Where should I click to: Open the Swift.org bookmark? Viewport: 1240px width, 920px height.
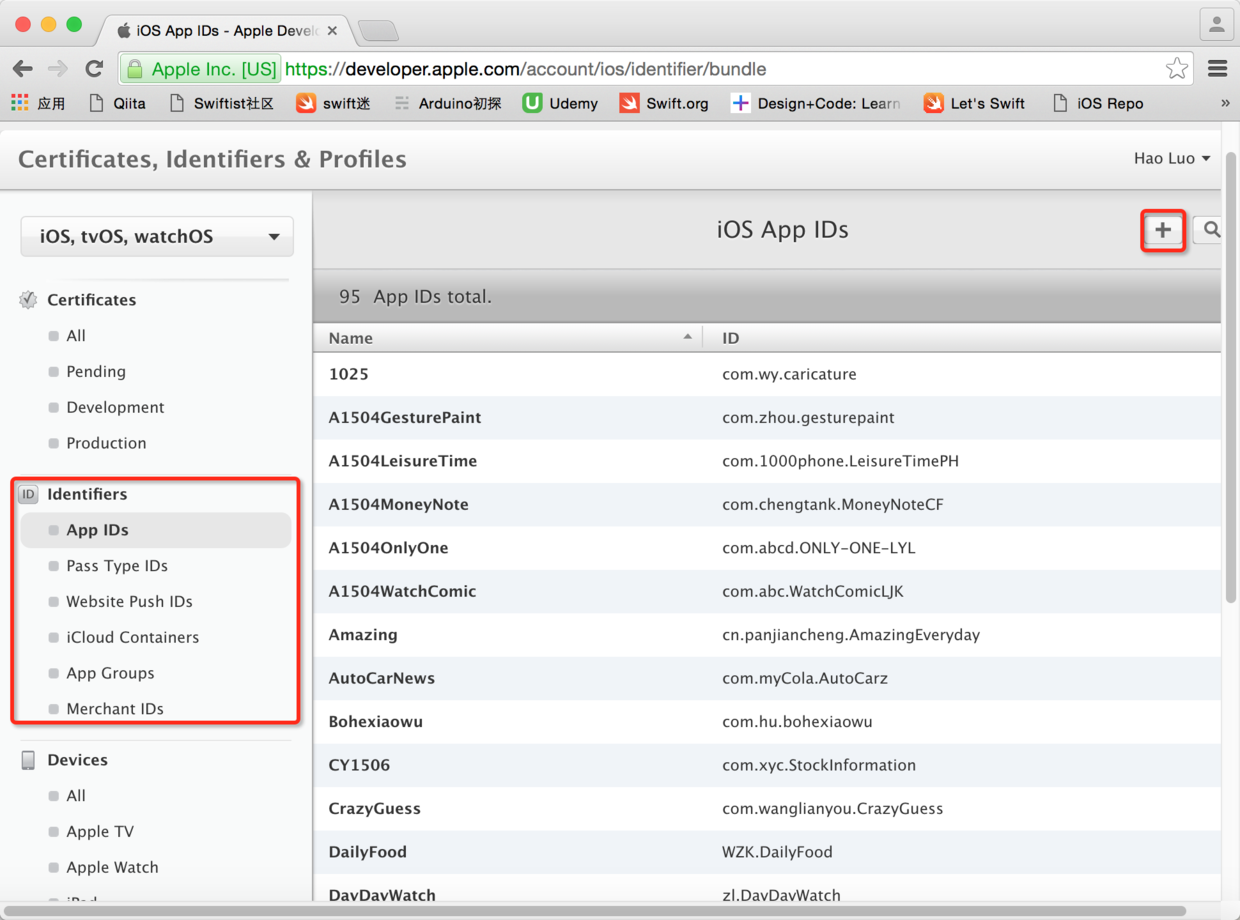coord(664,103)
